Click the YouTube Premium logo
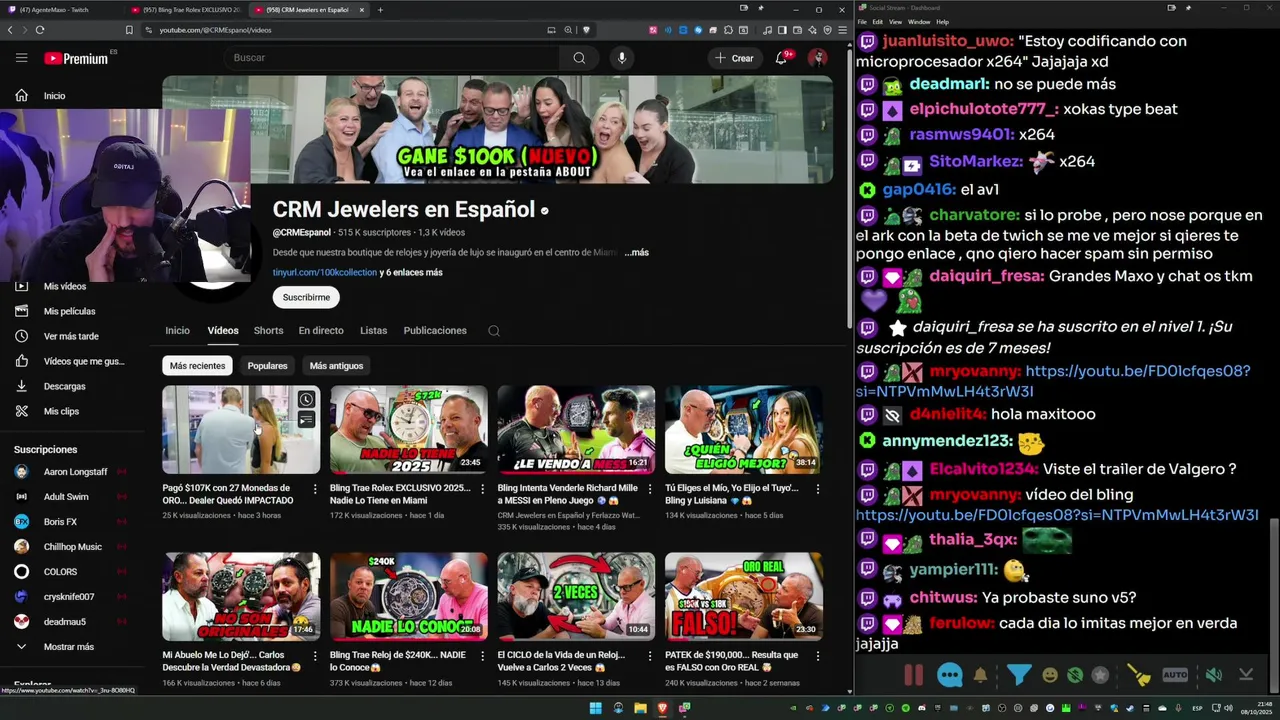The image size is (1280, 720). pos(77,58)
